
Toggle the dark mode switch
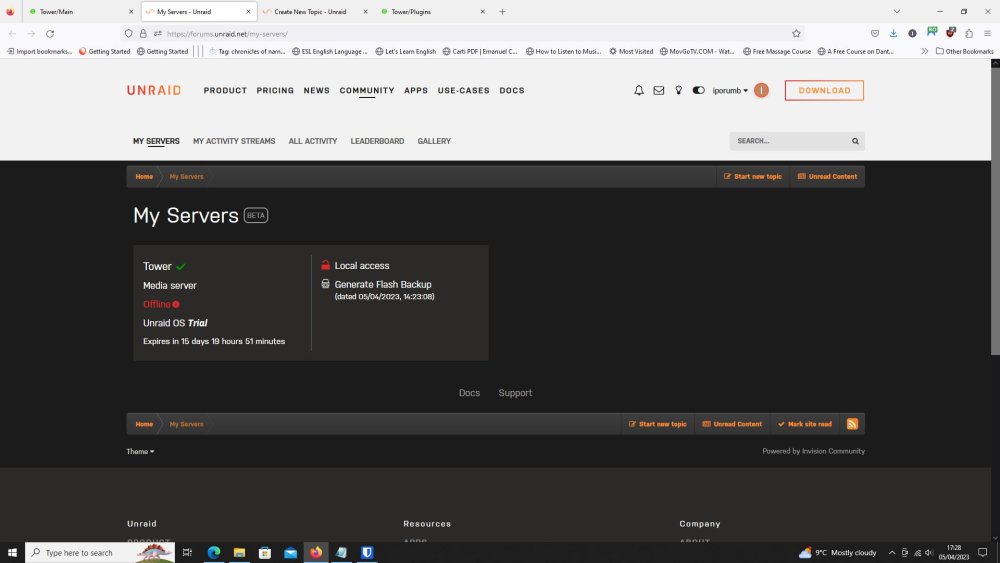click(698, 91)
